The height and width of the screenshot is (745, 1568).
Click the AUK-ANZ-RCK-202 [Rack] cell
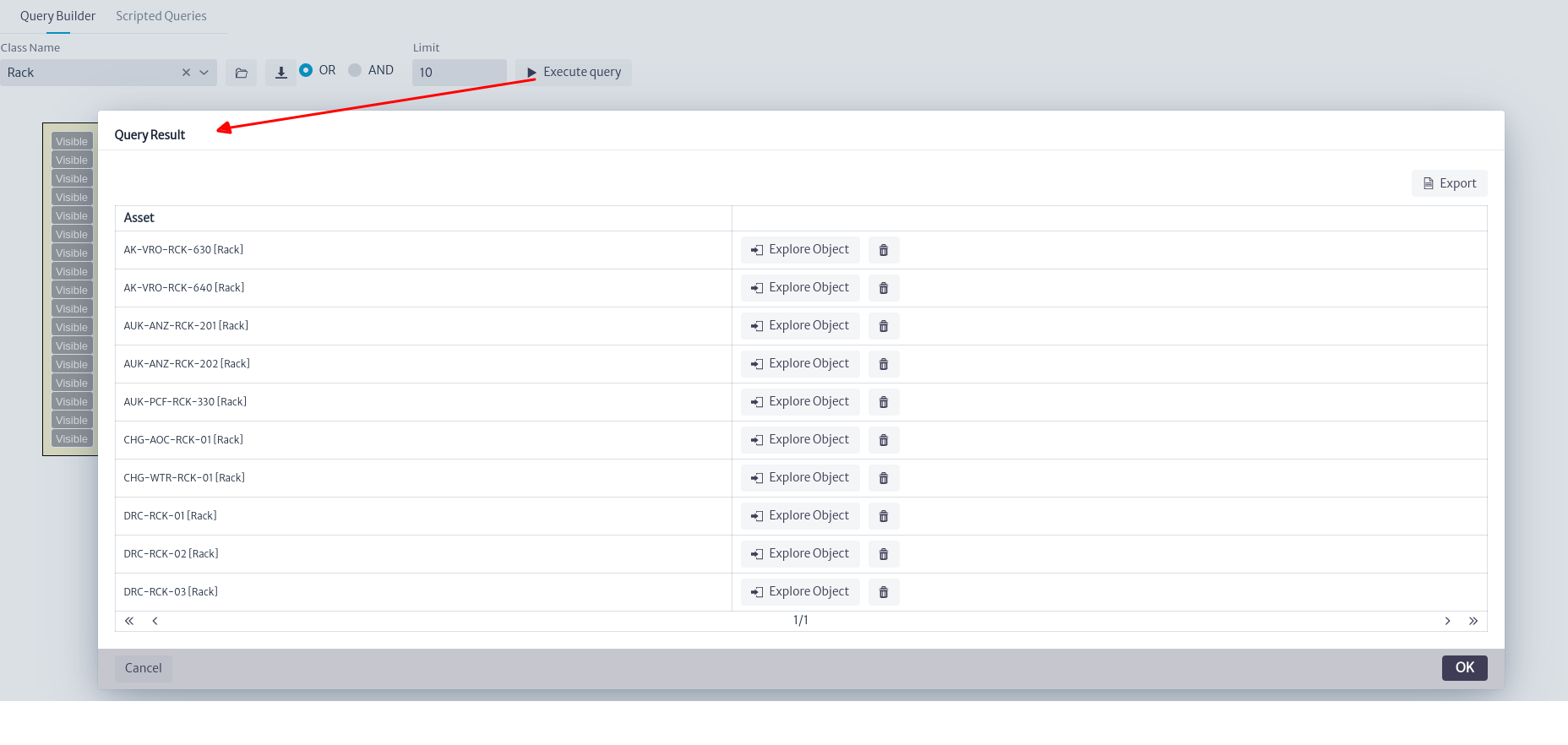coord(423,364)
